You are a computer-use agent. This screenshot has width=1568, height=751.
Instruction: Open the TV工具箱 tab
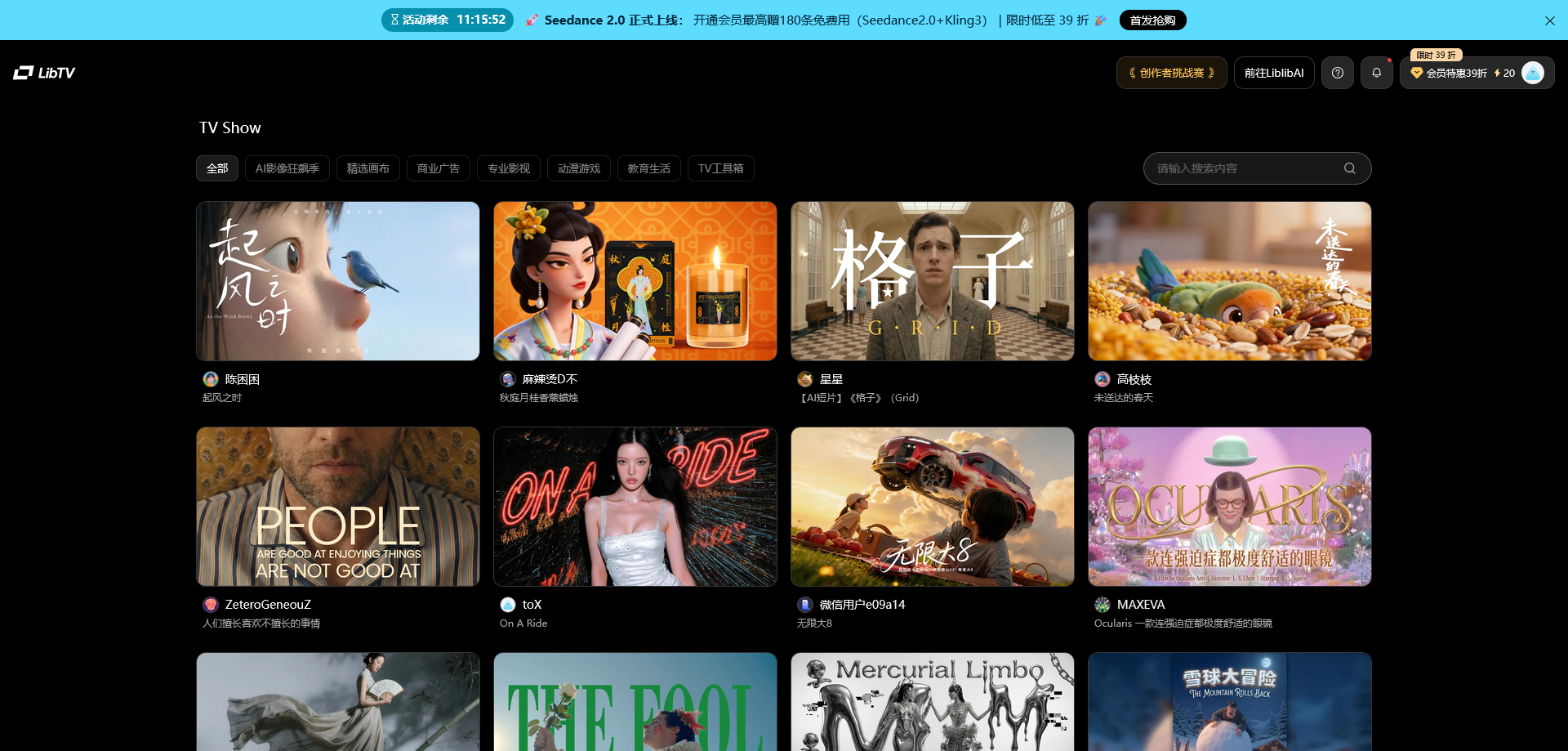pos(720,168)
